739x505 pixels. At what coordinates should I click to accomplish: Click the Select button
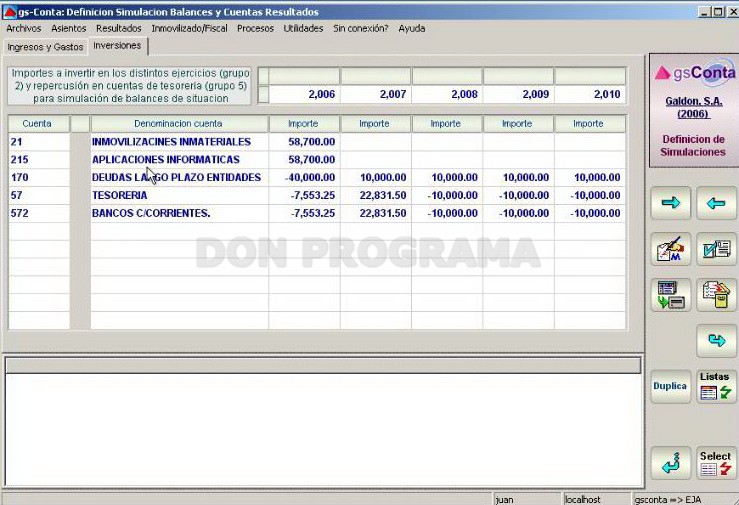pyautogui.click(x=716, y=463)
